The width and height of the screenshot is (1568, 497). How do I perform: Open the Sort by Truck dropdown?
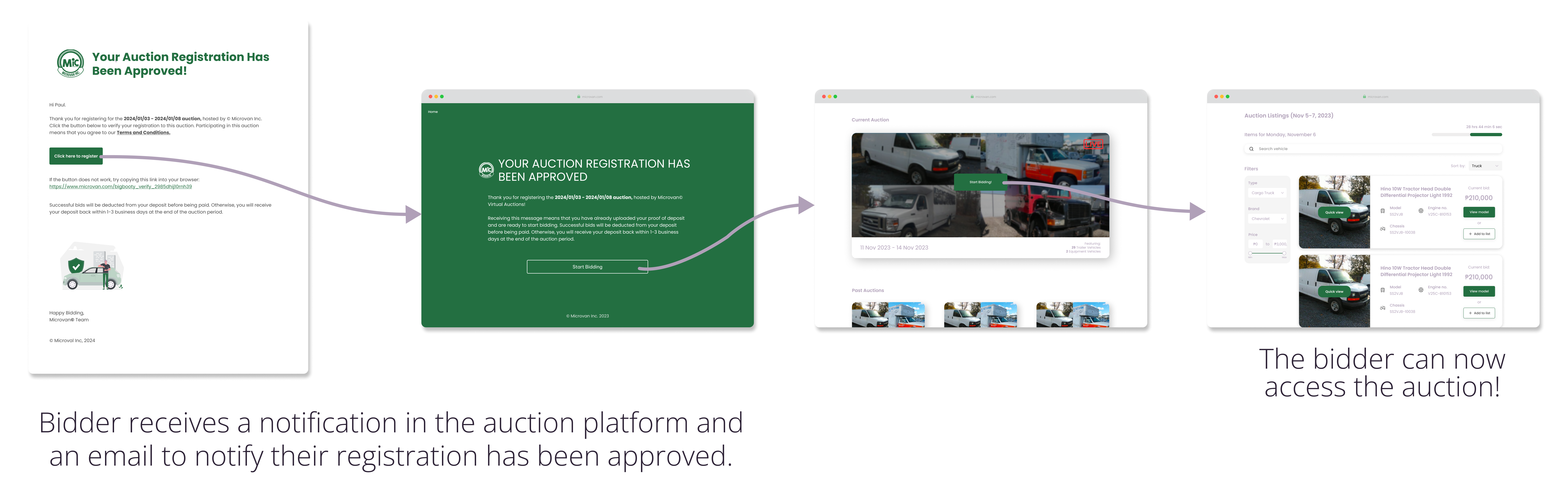[x=1485, y=166]
